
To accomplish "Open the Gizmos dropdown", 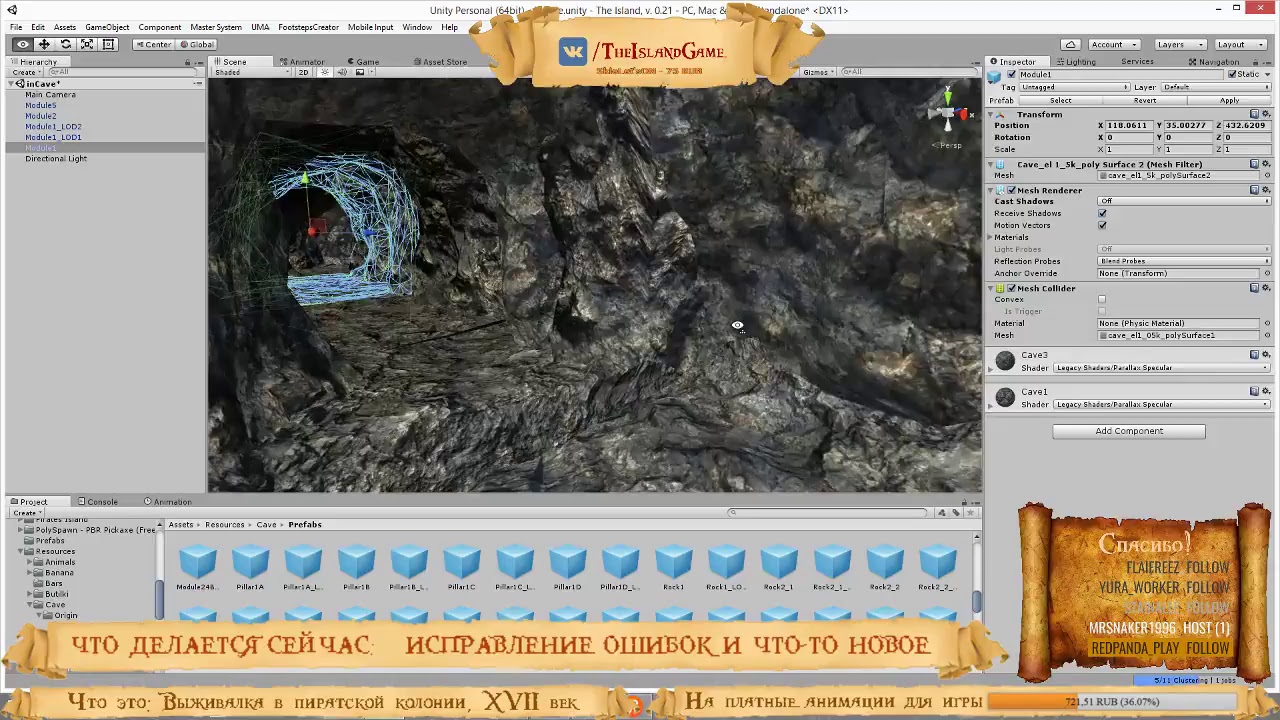I will point(818,72).
